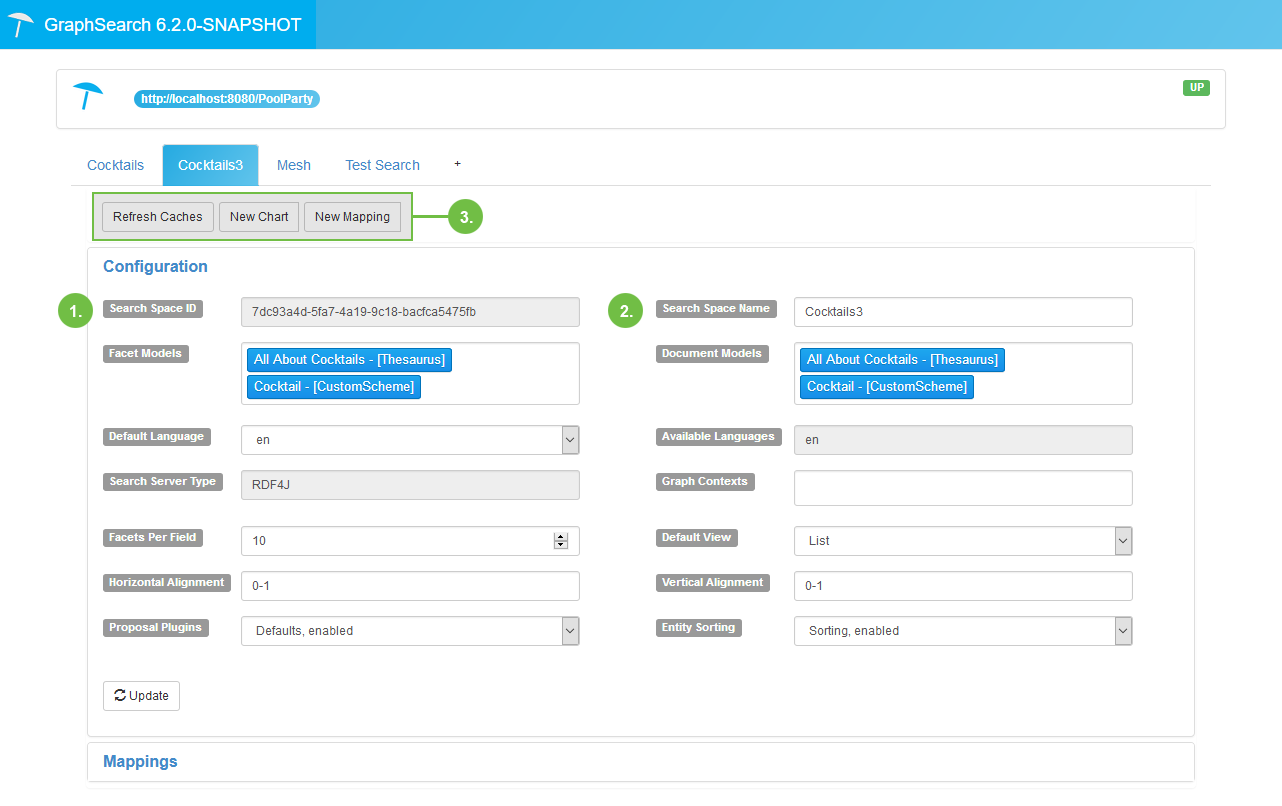This screenshot has height=806, width=1282.
Task: Select Cocktail CustomScheme tag in Facet Models
Action: 334,387
